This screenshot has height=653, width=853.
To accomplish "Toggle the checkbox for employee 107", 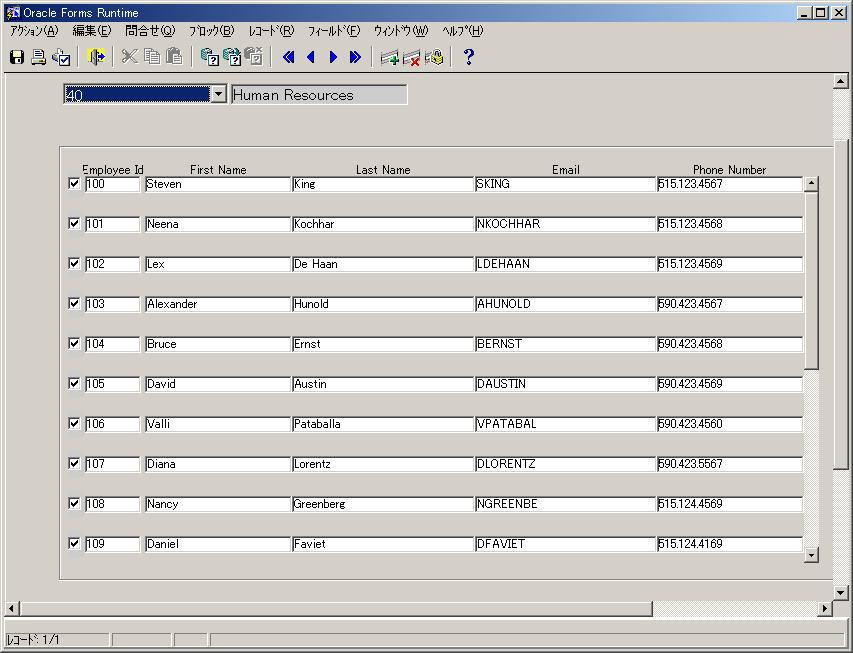I will tap(75, 463).
